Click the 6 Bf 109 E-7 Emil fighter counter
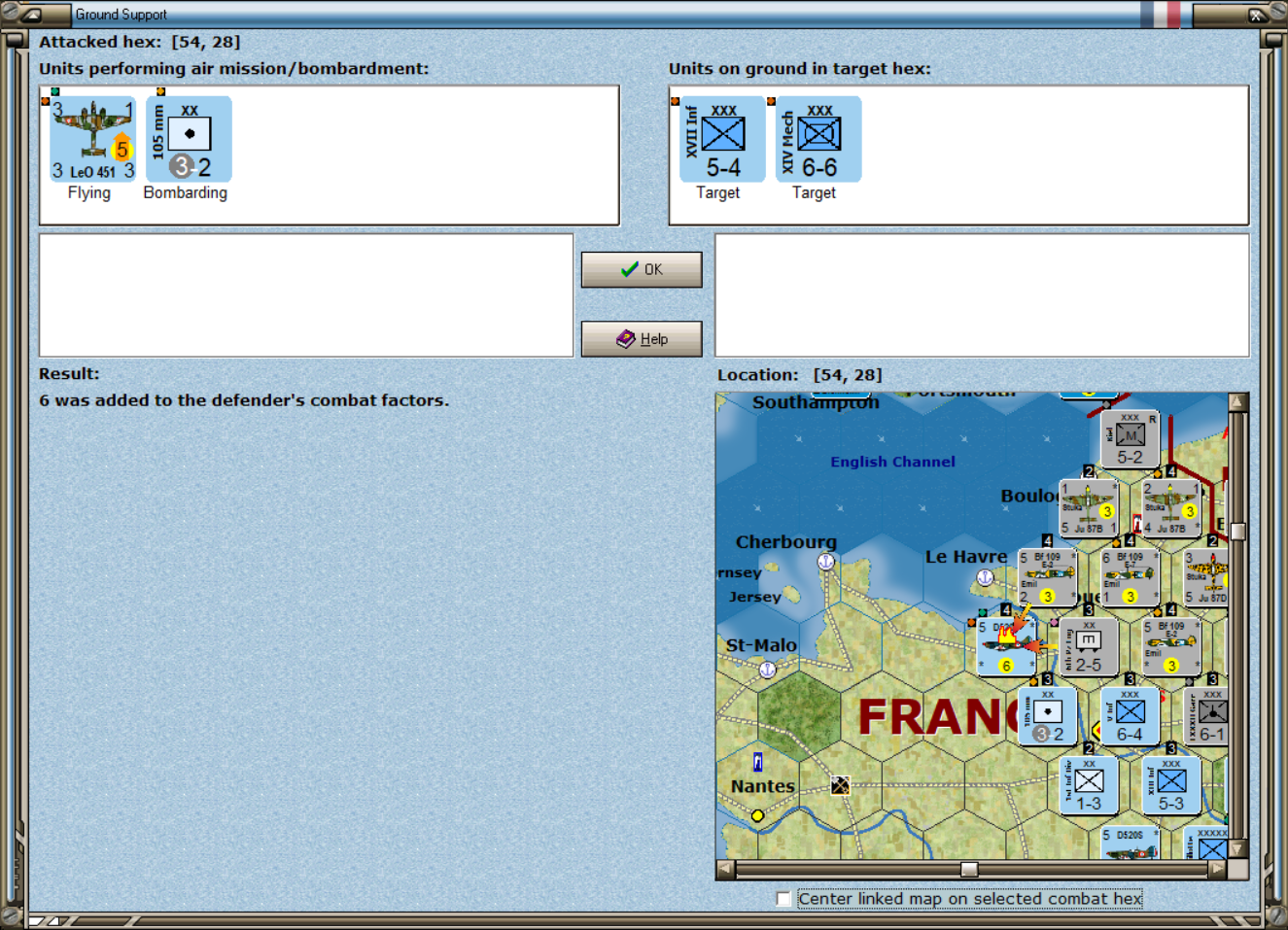Screen dimensions: 1288x930 click(x=1130, y=578)
